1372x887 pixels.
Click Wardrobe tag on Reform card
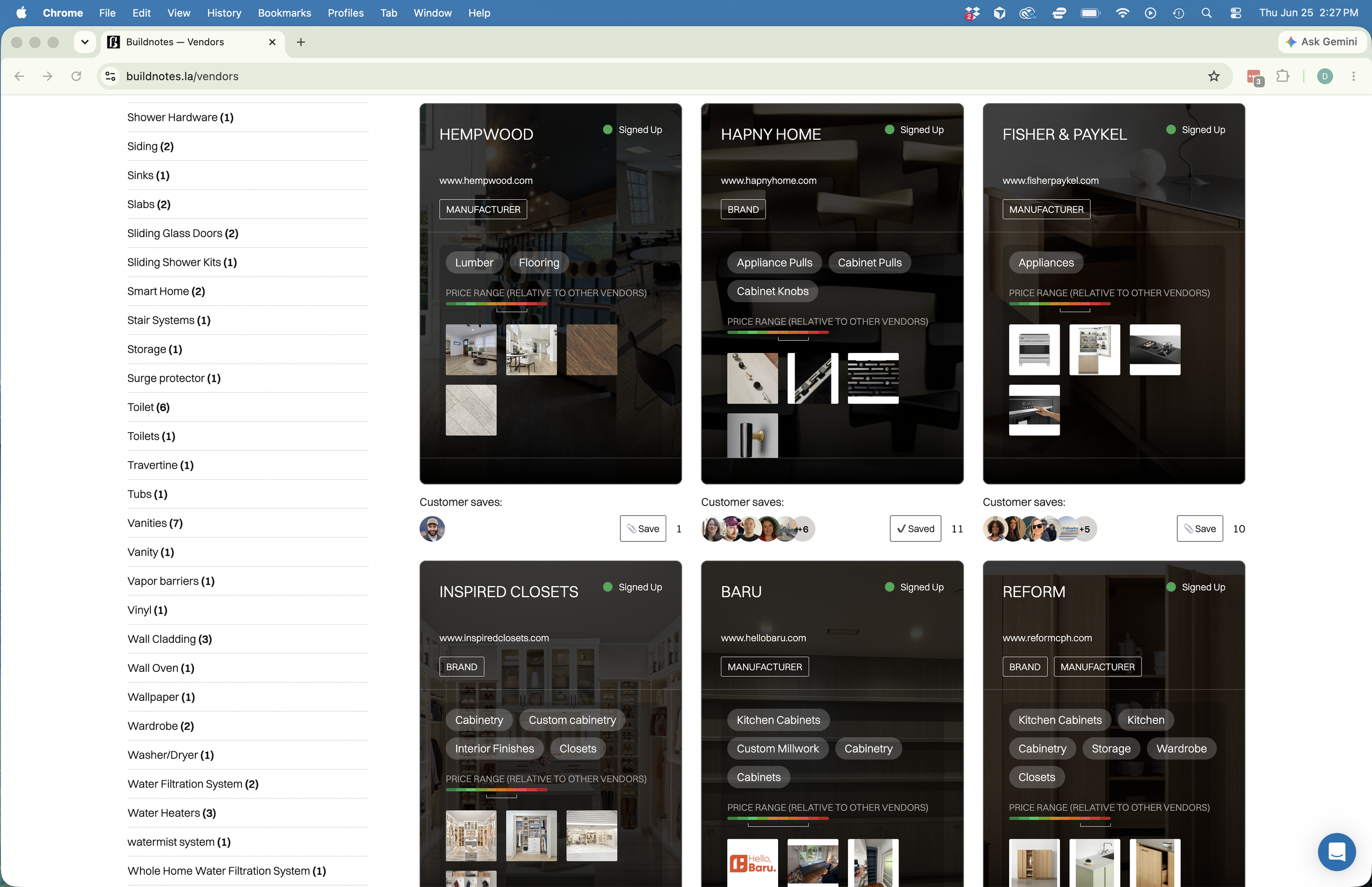[x=1181, y=749]
